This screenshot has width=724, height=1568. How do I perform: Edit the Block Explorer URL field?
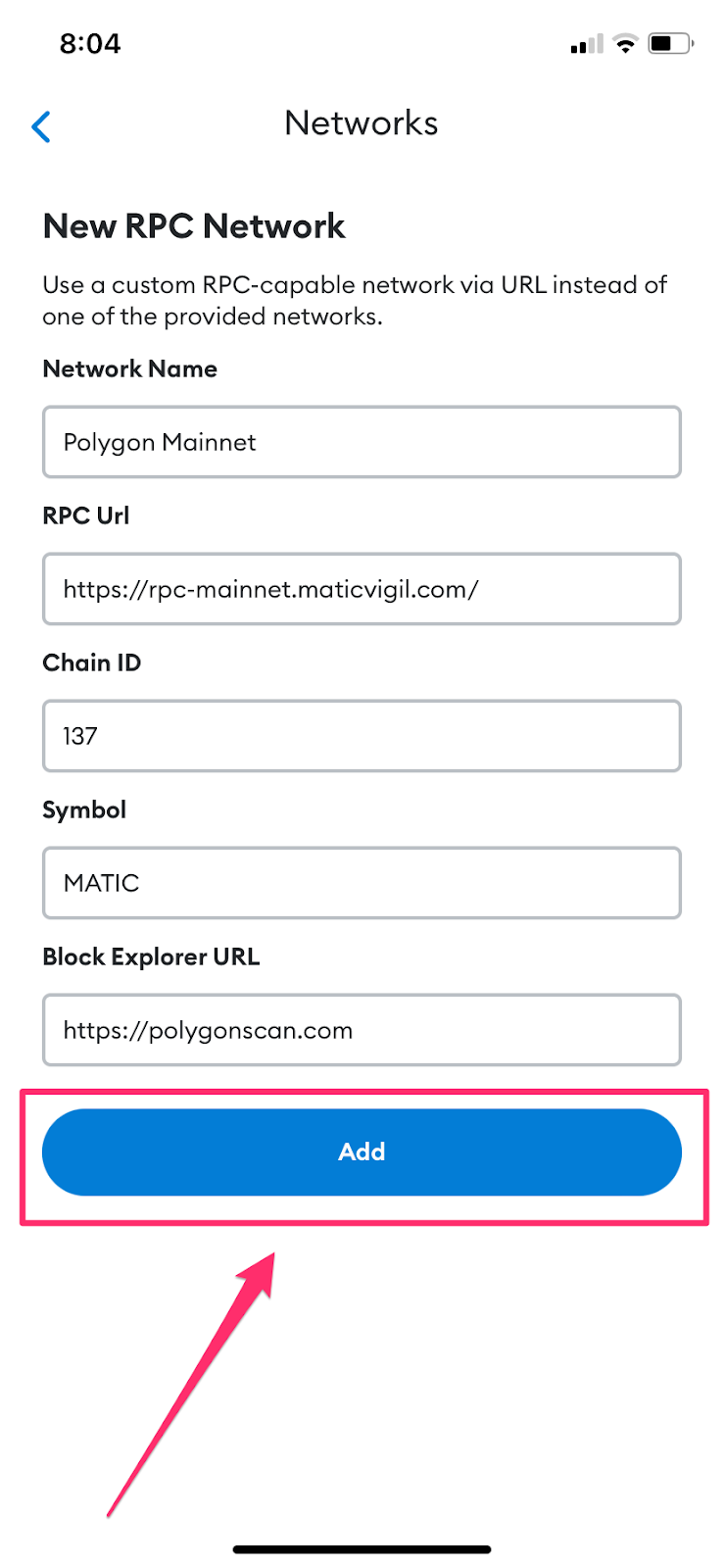point(362,1030)
